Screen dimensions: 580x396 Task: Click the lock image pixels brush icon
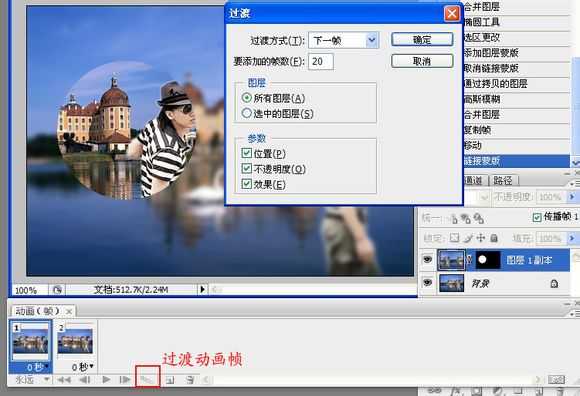click(468, 238)
